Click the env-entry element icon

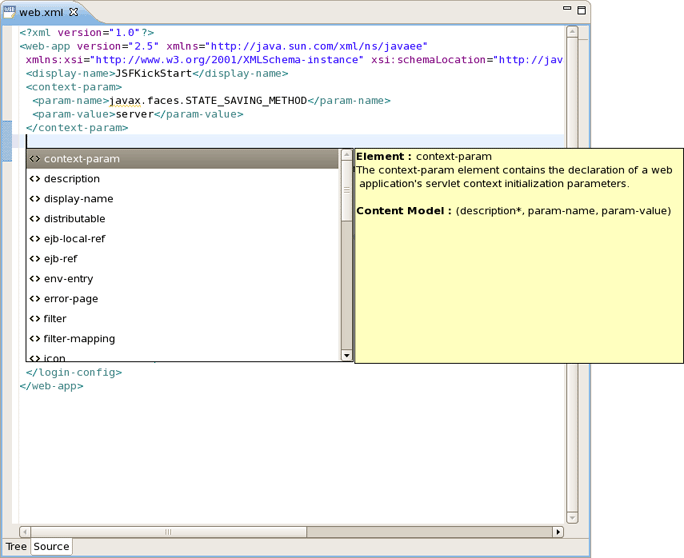click(35, 279)
